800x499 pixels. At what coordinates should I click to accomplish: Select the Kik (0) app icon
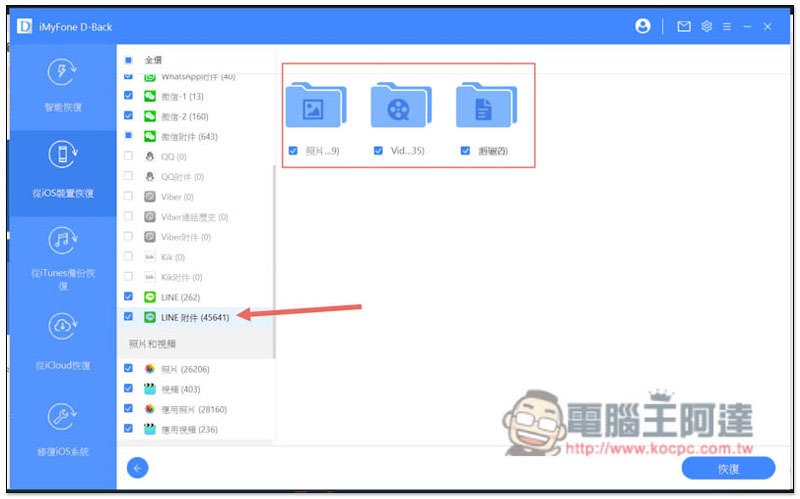[x=149, y=257]
